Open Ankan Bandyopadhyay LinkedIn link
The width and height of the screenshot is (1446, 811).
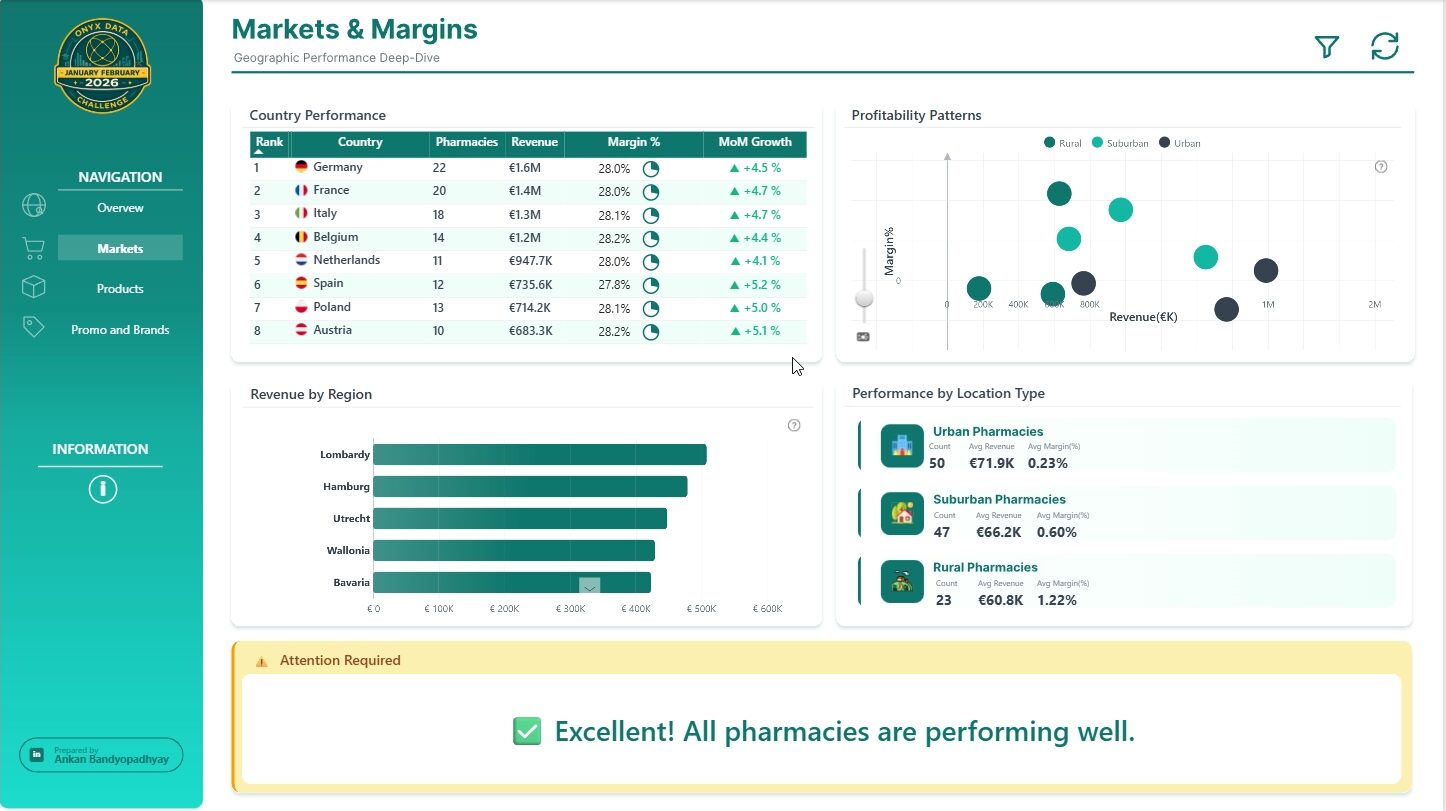(101, 755)
